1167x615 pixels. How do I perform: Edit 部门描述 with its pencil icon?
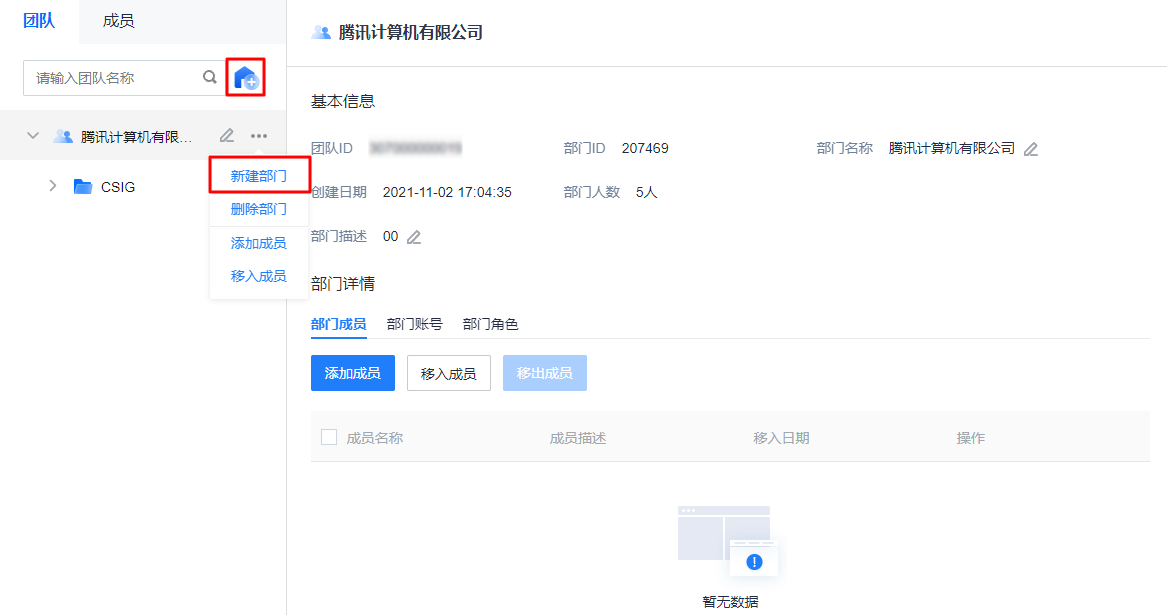[x=414, y=237]
